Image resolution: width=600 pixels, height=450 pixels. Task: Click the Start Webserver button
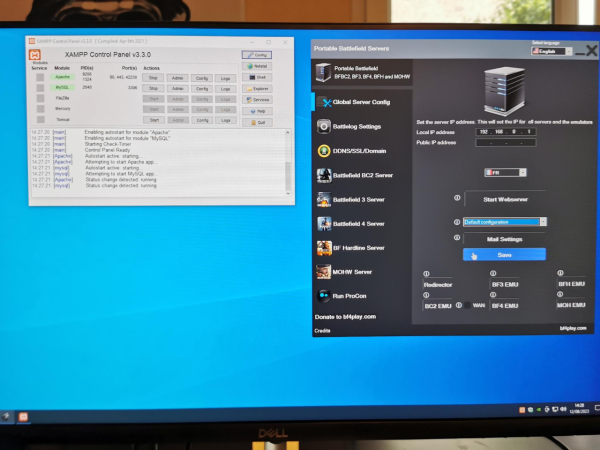tap(505, 199)
